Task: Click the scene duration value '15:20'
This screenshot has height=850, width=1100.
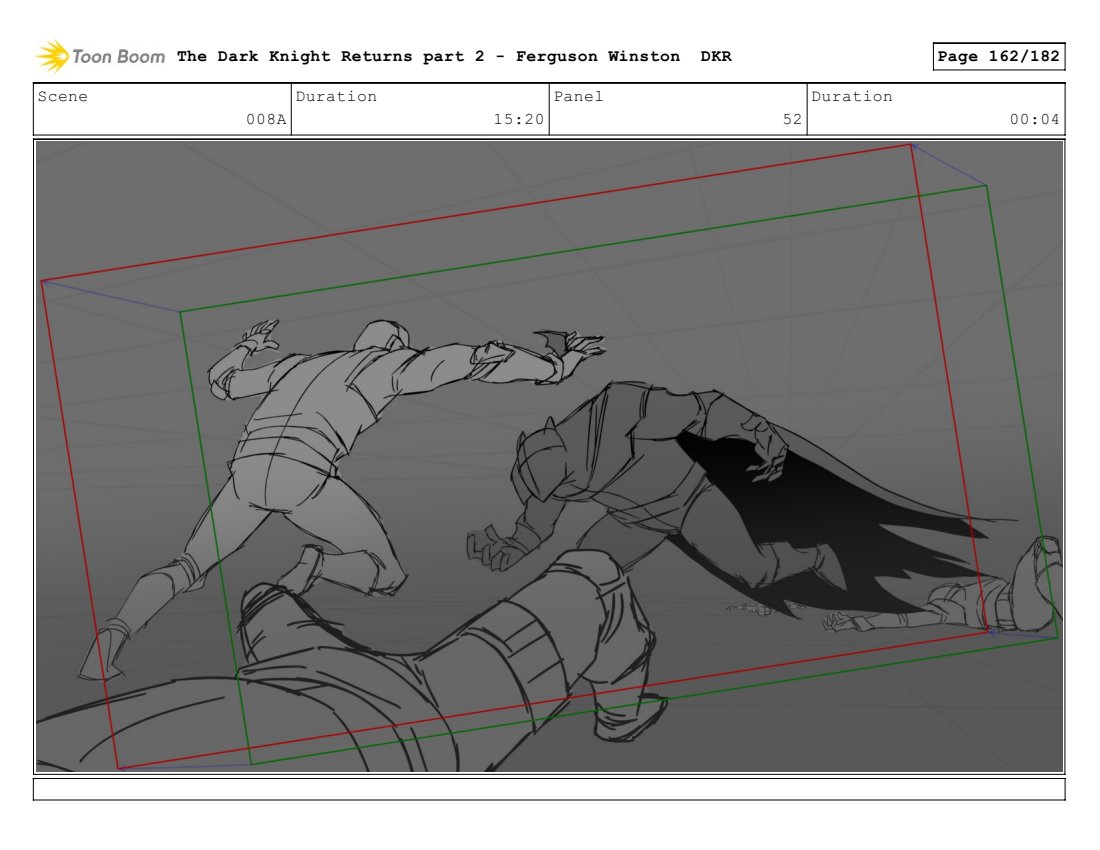Action: (x=518, y=119)
